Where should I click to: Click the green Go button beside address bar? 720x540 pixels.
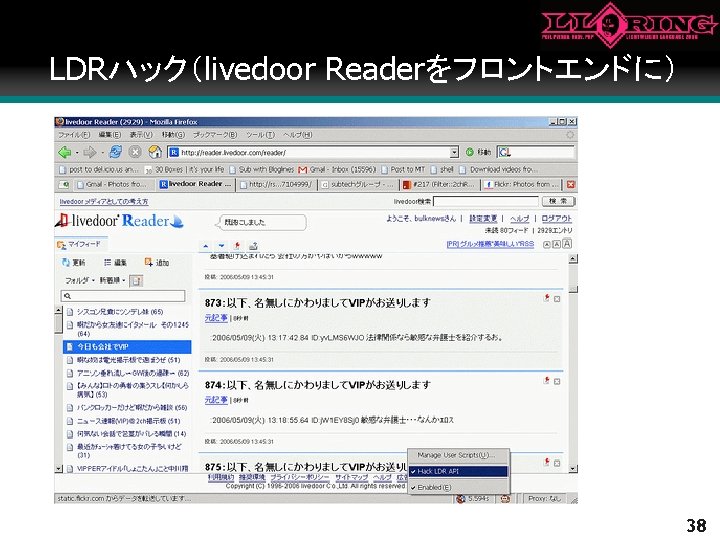(469, 152)
